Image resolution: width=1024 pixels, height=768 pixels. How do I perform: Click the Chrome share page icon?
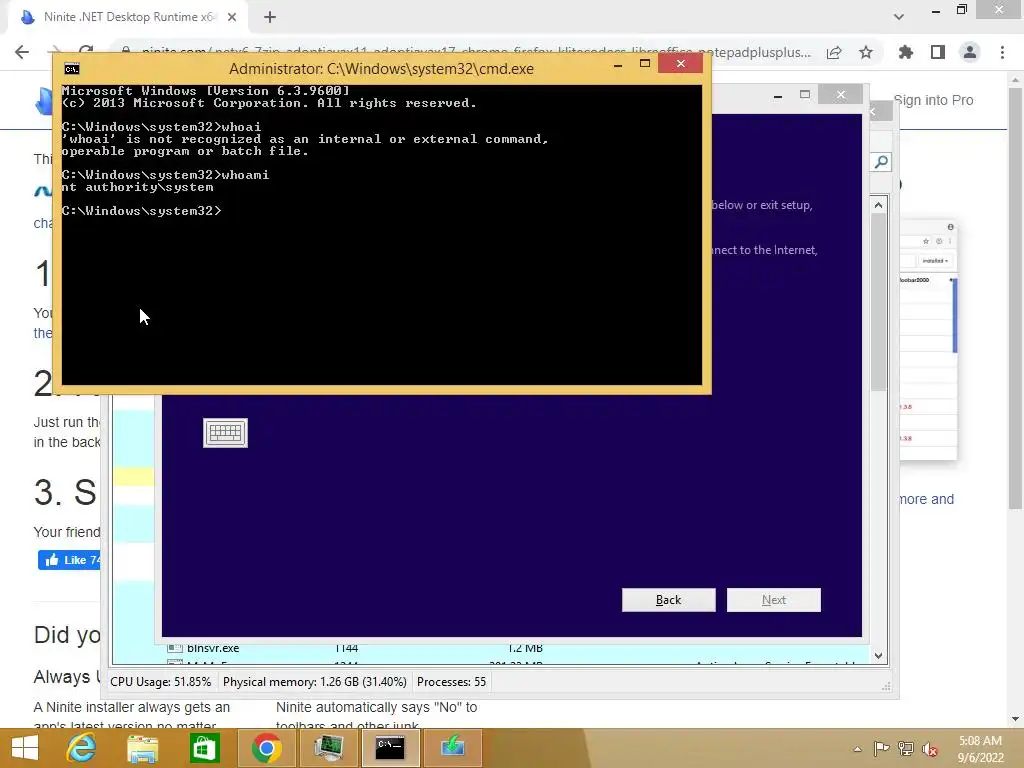click(834, 53)
